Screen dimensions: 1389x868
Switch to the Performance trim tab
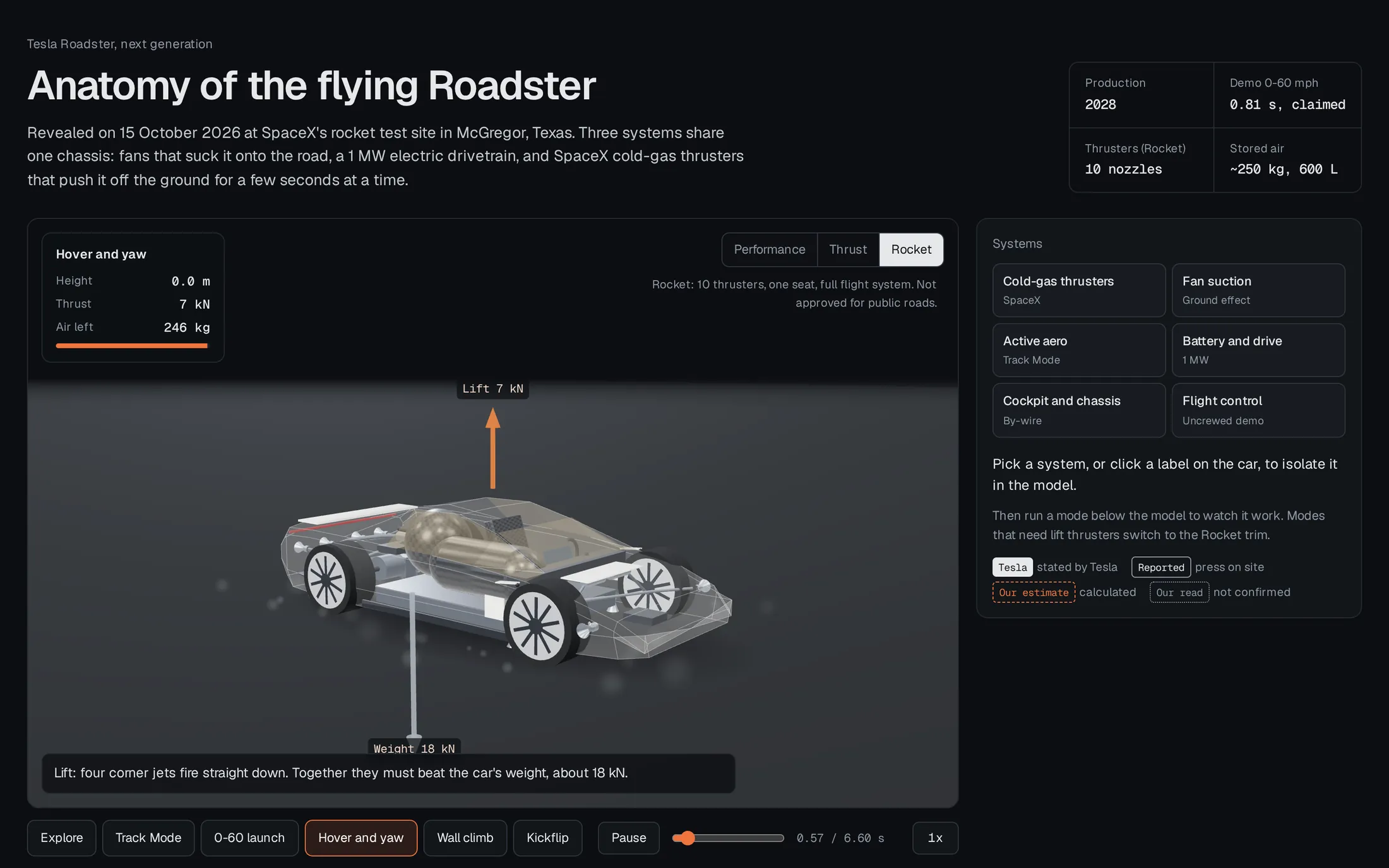pos(769,249)
